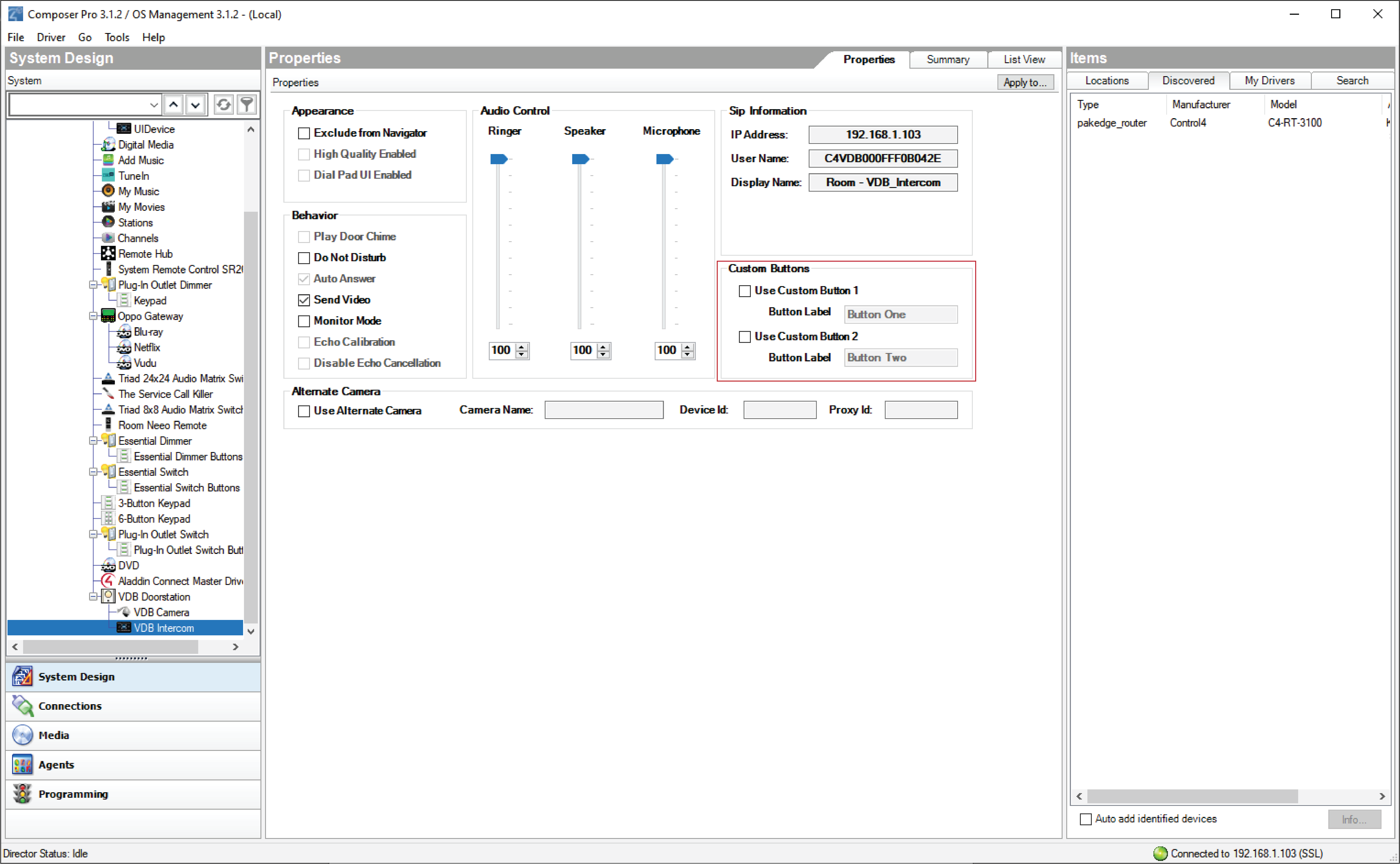Viewport: 1400px width, 864px height.
Task: Click the Microphone volume slider handle
Action: (664, 159)
